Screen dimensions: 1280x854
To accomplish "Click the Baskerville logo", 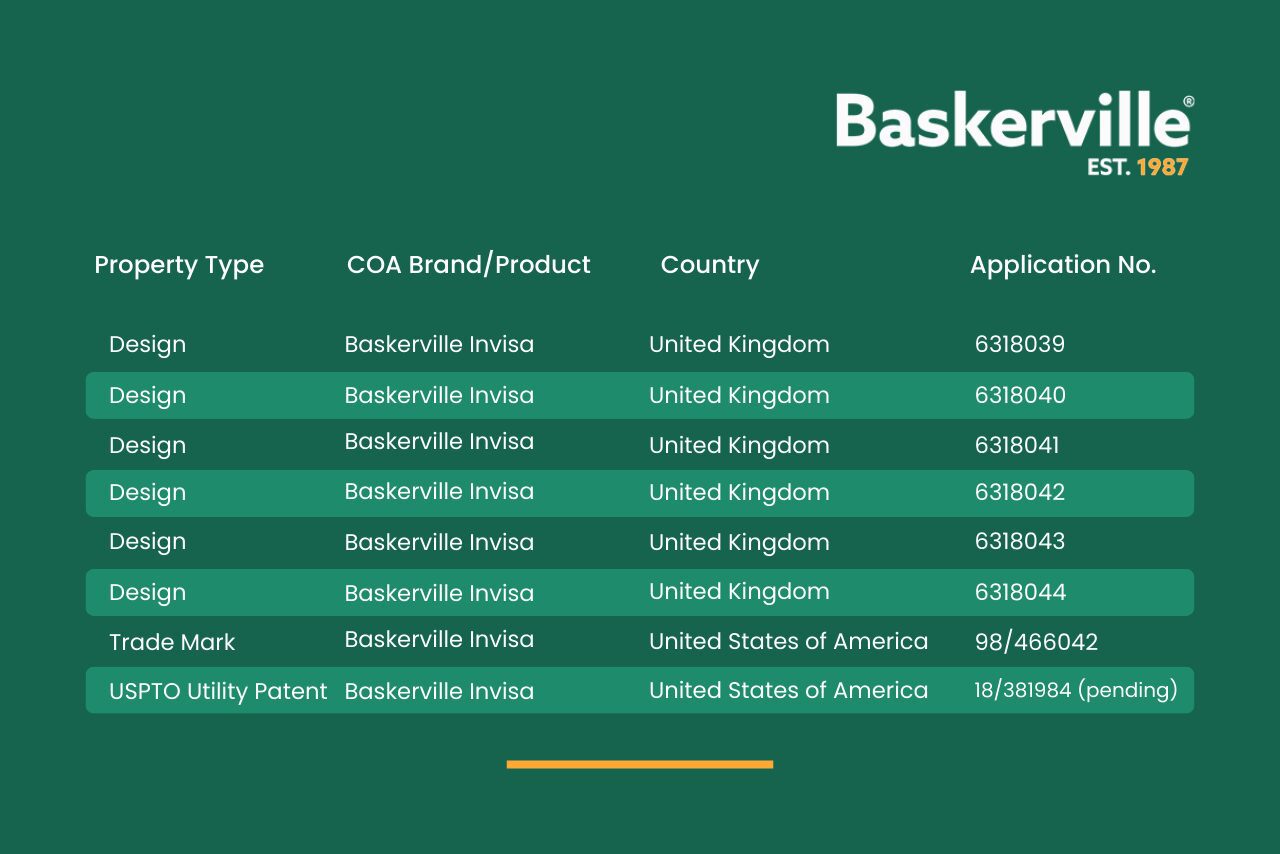I will (x=1012, y=121).
